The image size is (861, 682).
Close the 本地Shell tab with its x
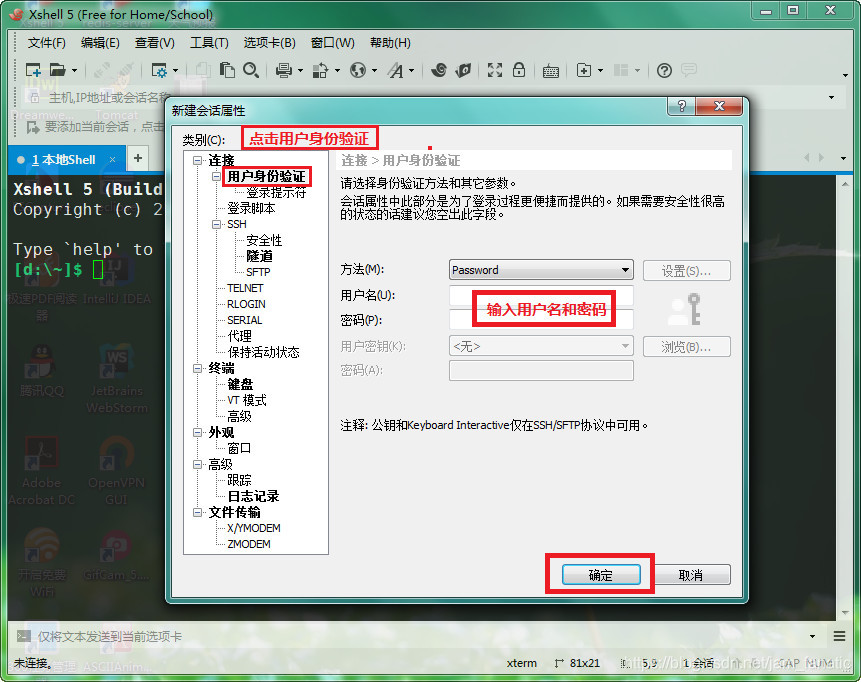(112, 160)
